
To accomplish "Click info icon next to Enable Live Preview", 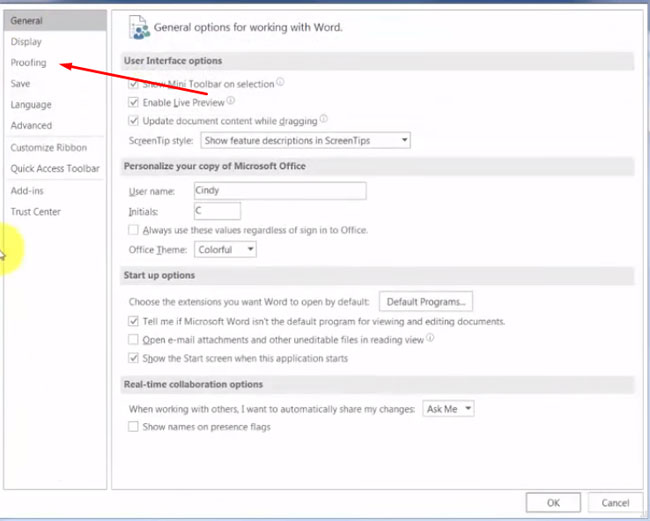I will pyautogui.click(x=230, y=100).
